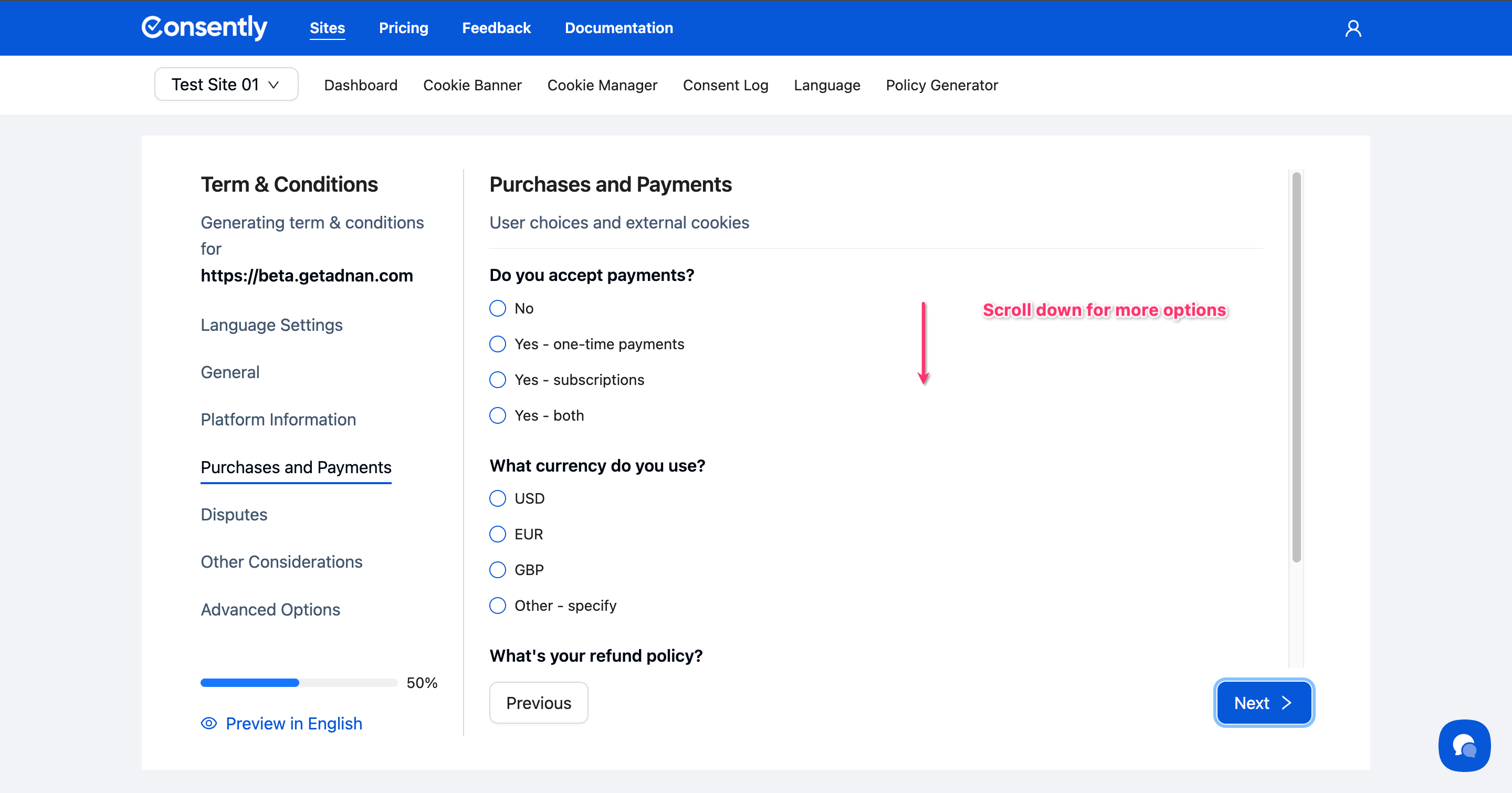Click the chevron arrow on the Next button
Viewport: 1512px width, 793px height.
point(1287,703)
